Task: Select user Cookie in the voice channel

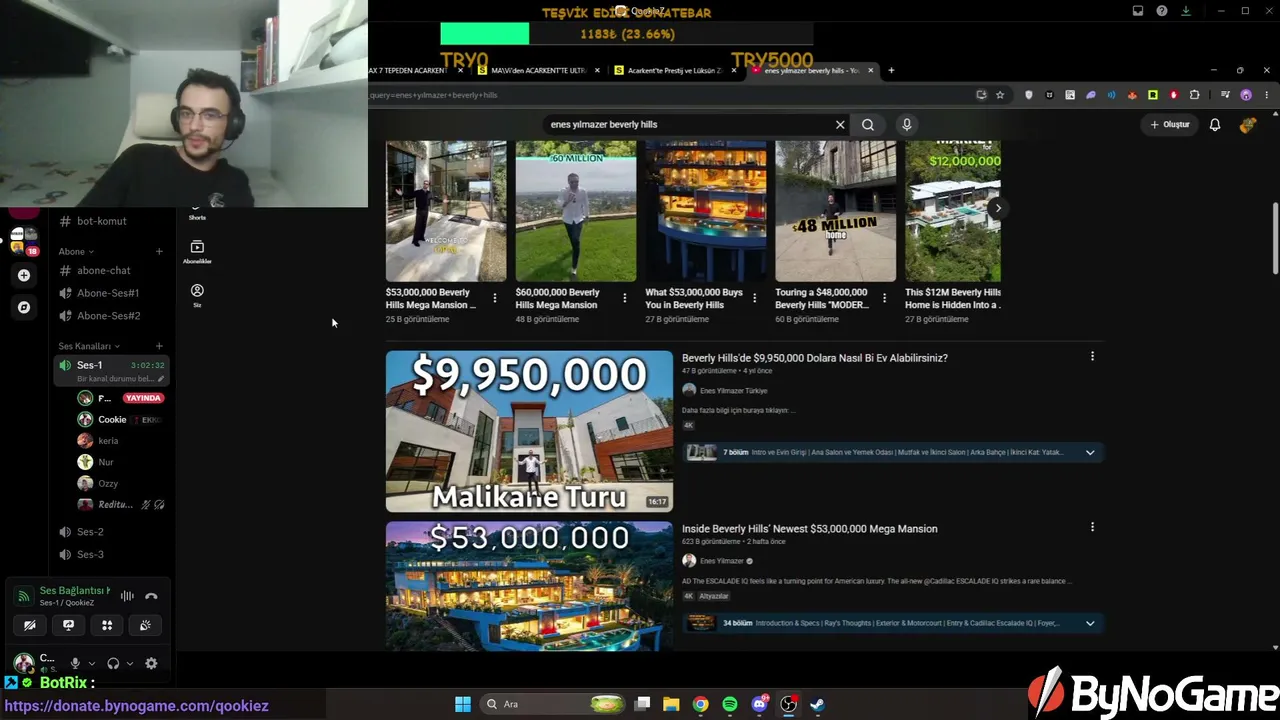Action: coord(112,420)
